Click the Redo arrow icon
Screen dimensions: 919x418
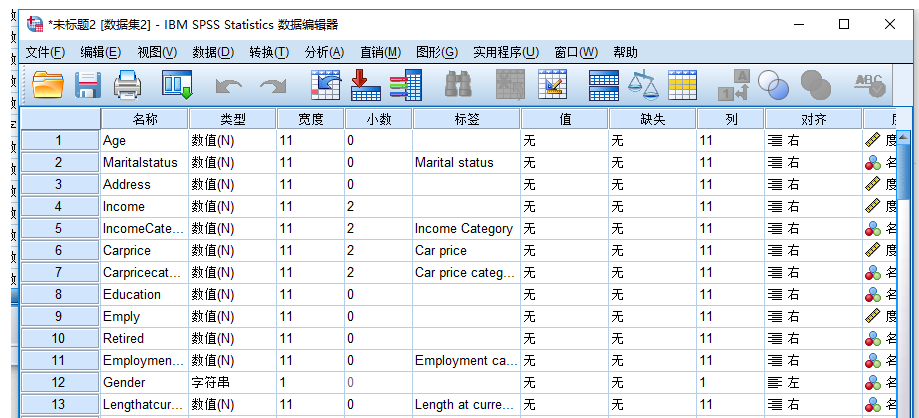coord(273,86)
